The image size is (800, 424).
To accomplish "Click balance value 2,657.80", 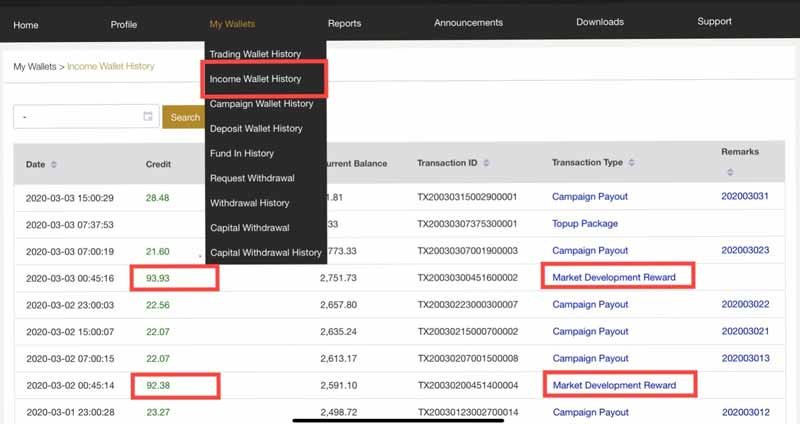I will click(x=338, y=305).
